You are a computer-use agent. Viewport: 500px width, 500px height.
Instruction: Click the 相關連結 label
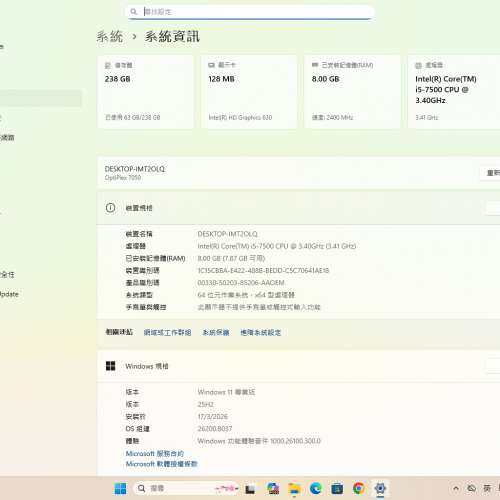point(119,332)
